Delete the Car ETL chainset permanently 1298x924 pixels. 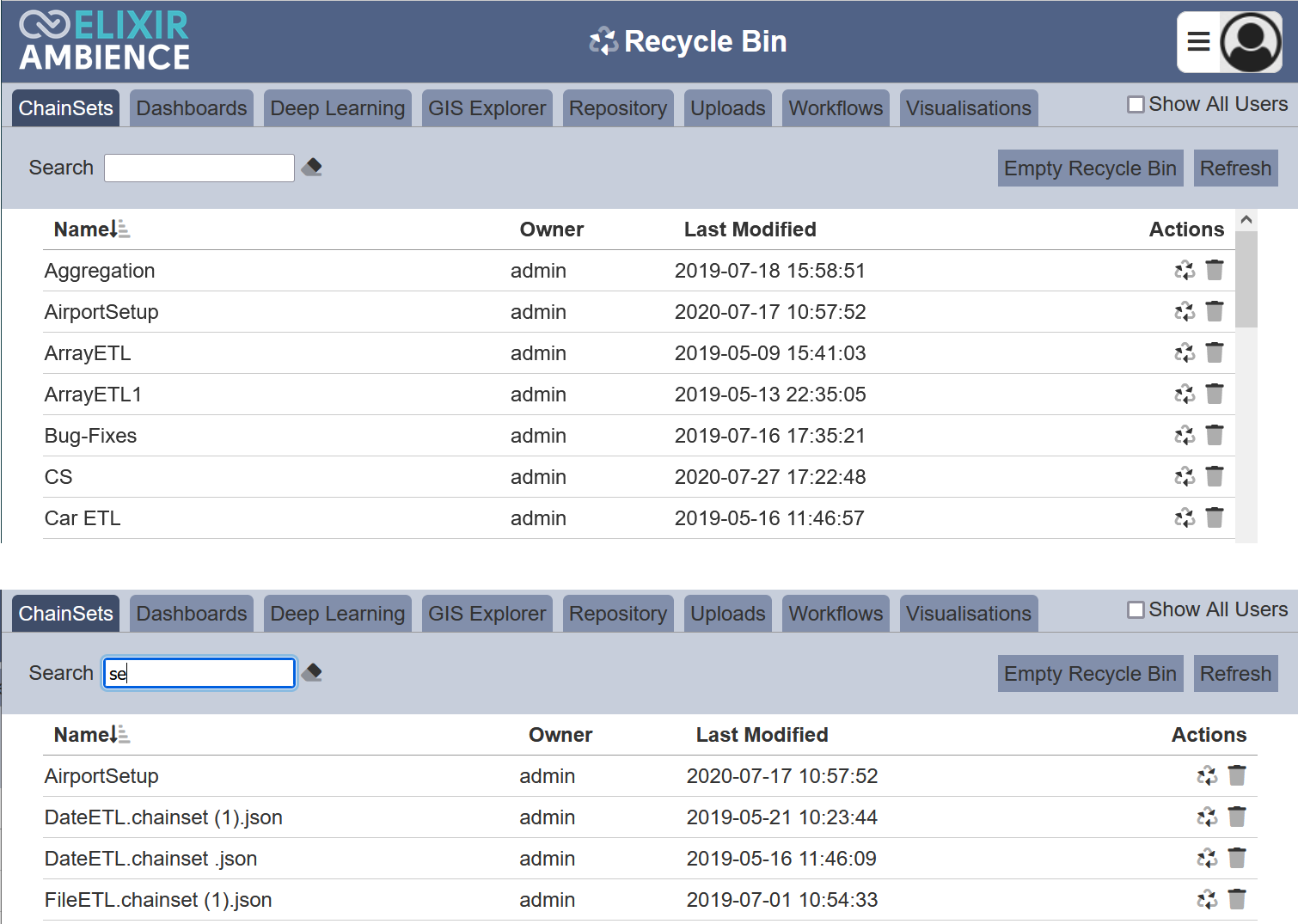coord(1215,517)
